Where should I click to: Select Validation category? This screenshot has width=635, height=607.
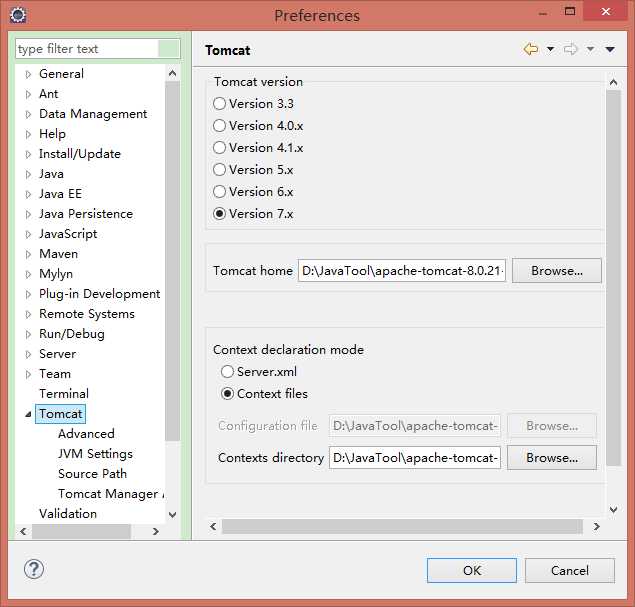[68, 513]
